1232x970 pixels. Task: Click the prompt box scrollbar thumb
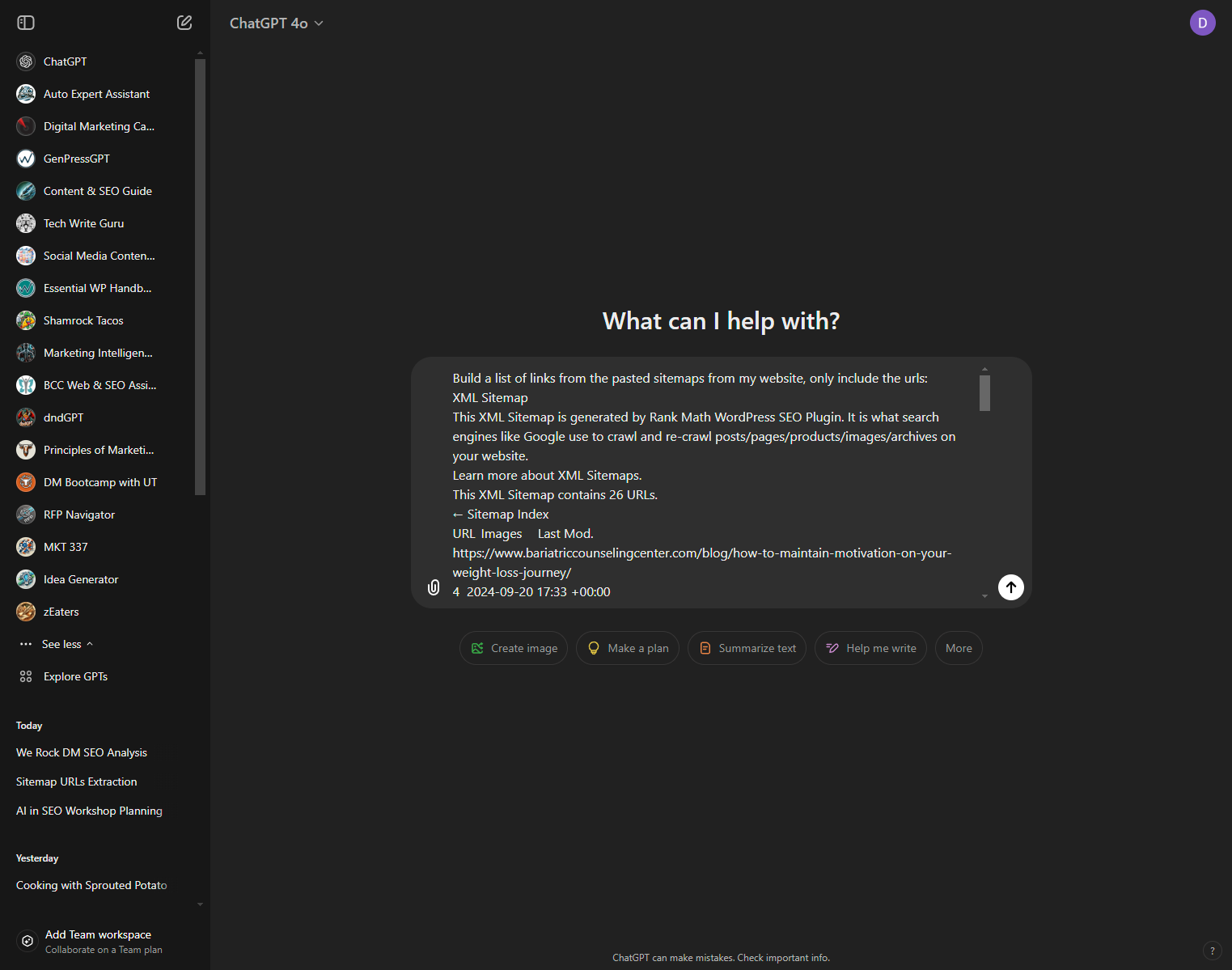point(984,393)
